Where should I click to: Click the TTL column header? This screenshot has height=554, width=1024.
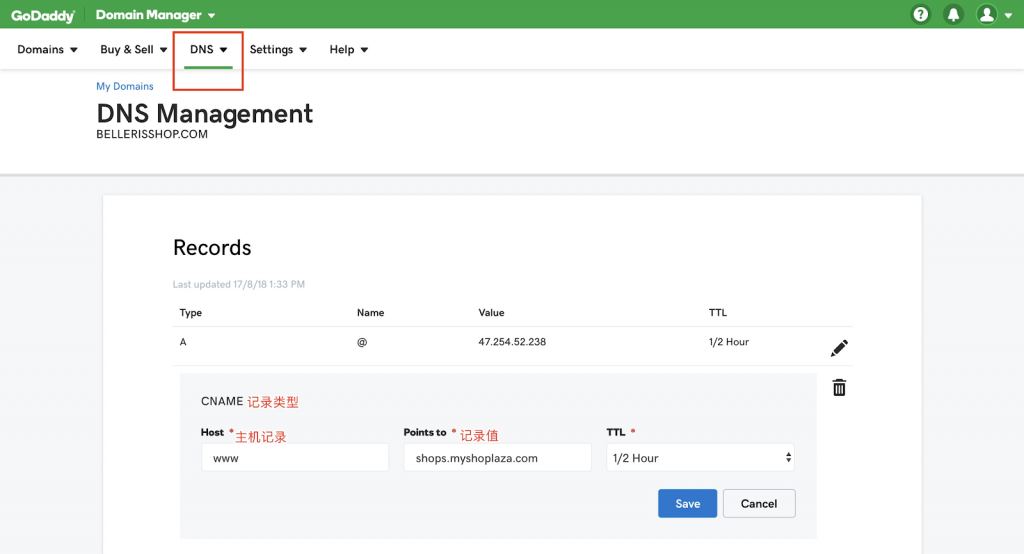(718, 313)
